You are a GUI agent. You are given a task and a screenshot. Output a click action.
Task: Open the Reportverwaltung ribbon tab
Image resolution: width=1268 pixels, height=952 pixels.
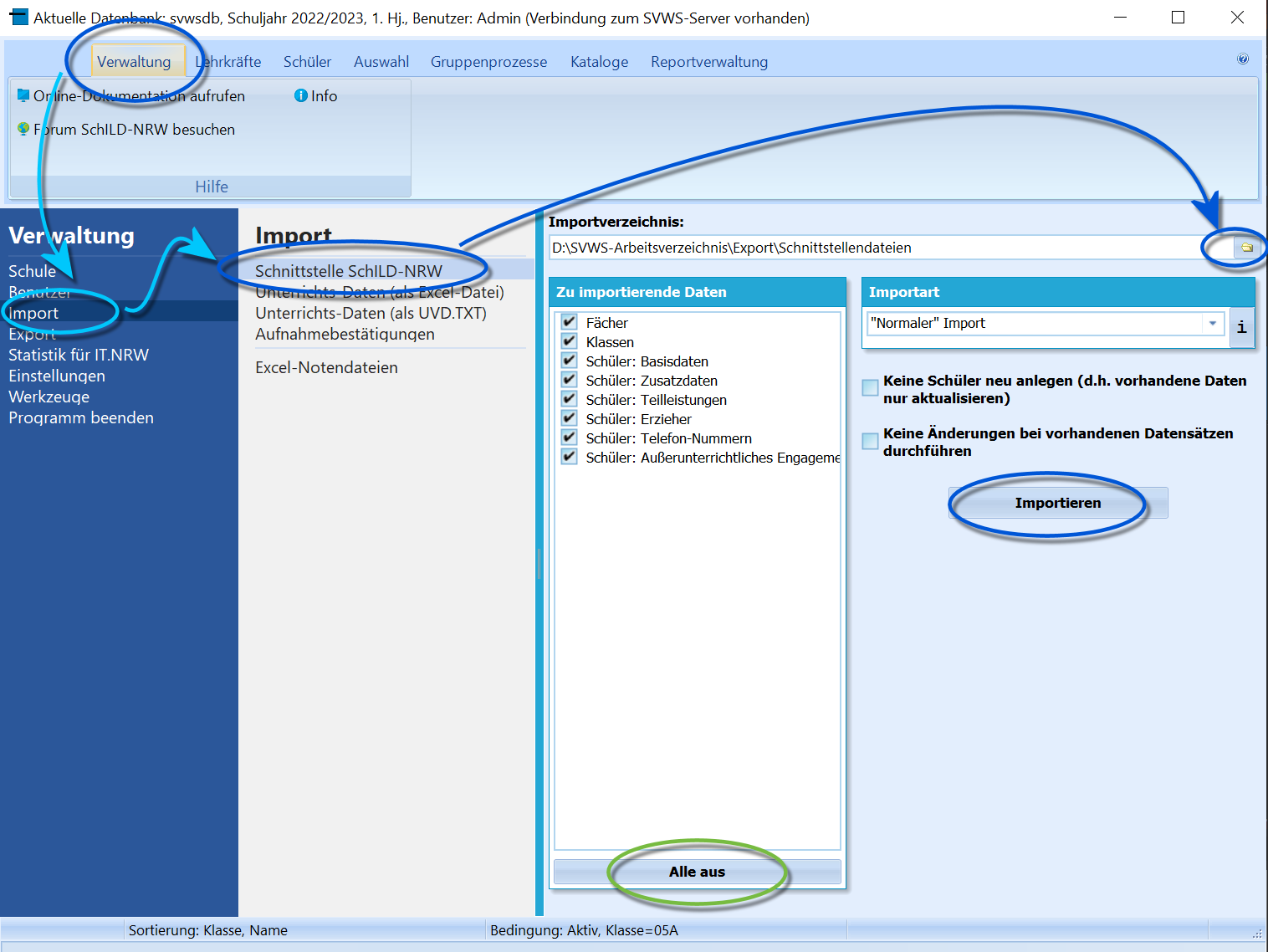[x=709, y=62]
